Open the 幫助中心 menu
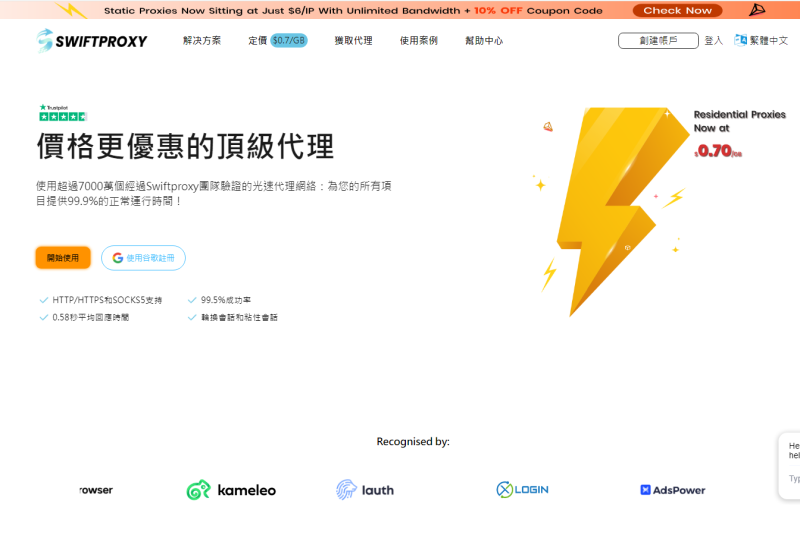 click(x=484, y=40)
